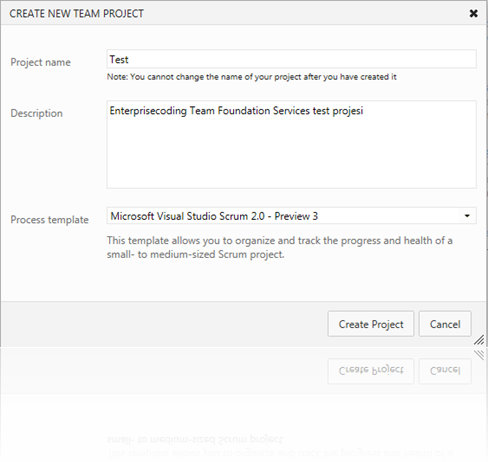Click the word Enterprisecoding in the description
The height and width of the screenshot is (462, 488).
pos(148,111)
